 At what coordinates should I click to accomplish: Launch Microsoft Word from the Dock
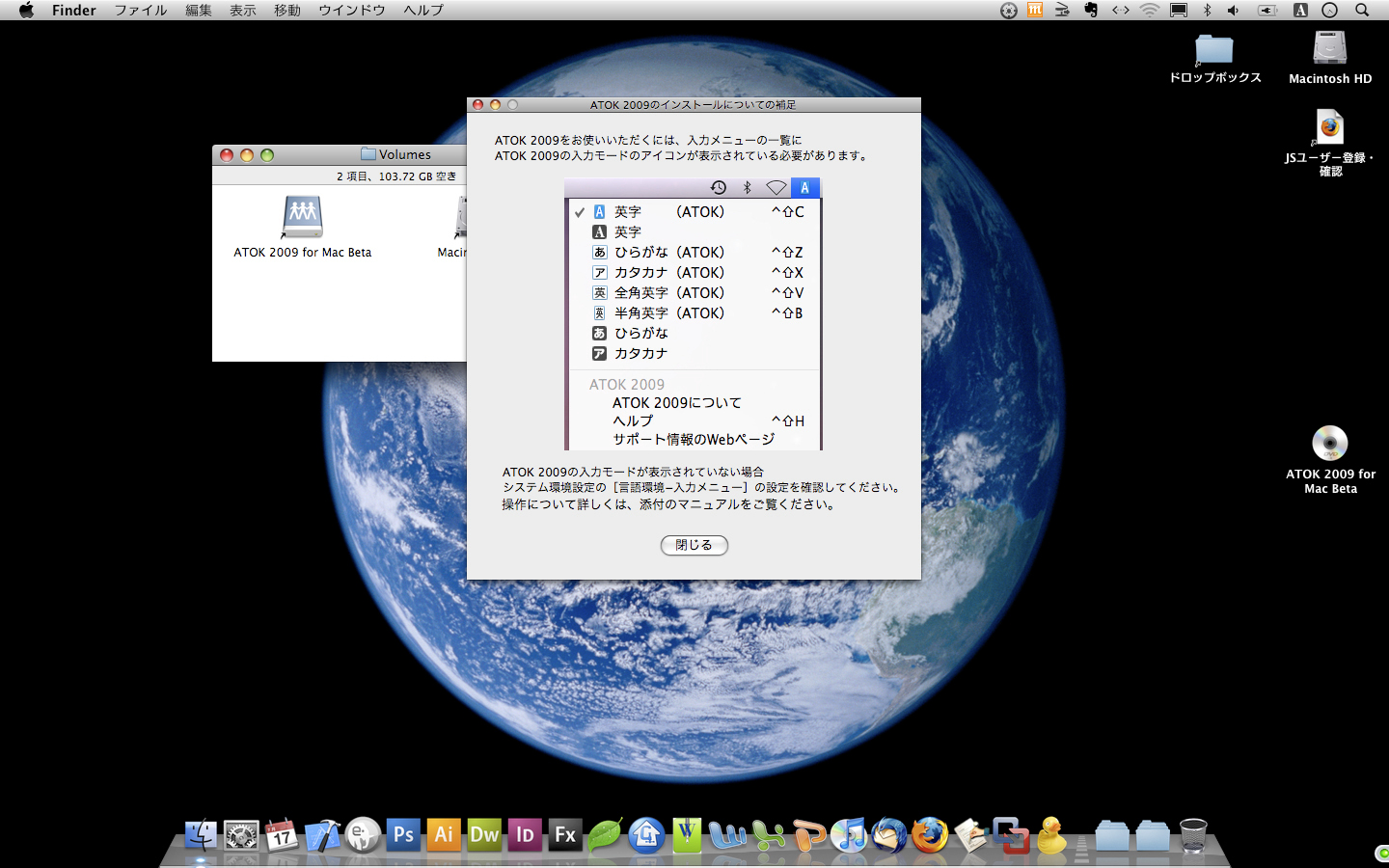pyautogui.click(x=727, y=835)
